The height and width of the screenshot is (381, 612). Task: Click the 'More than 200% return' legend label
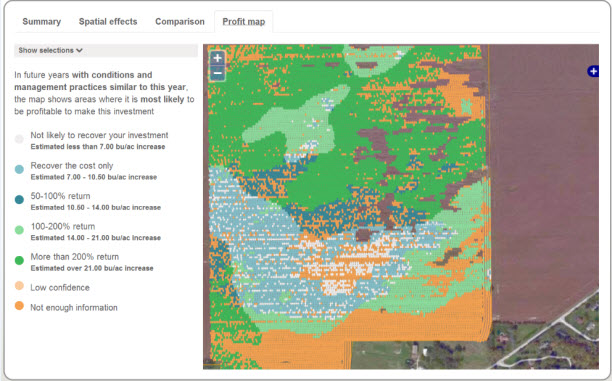coord(75,257)
